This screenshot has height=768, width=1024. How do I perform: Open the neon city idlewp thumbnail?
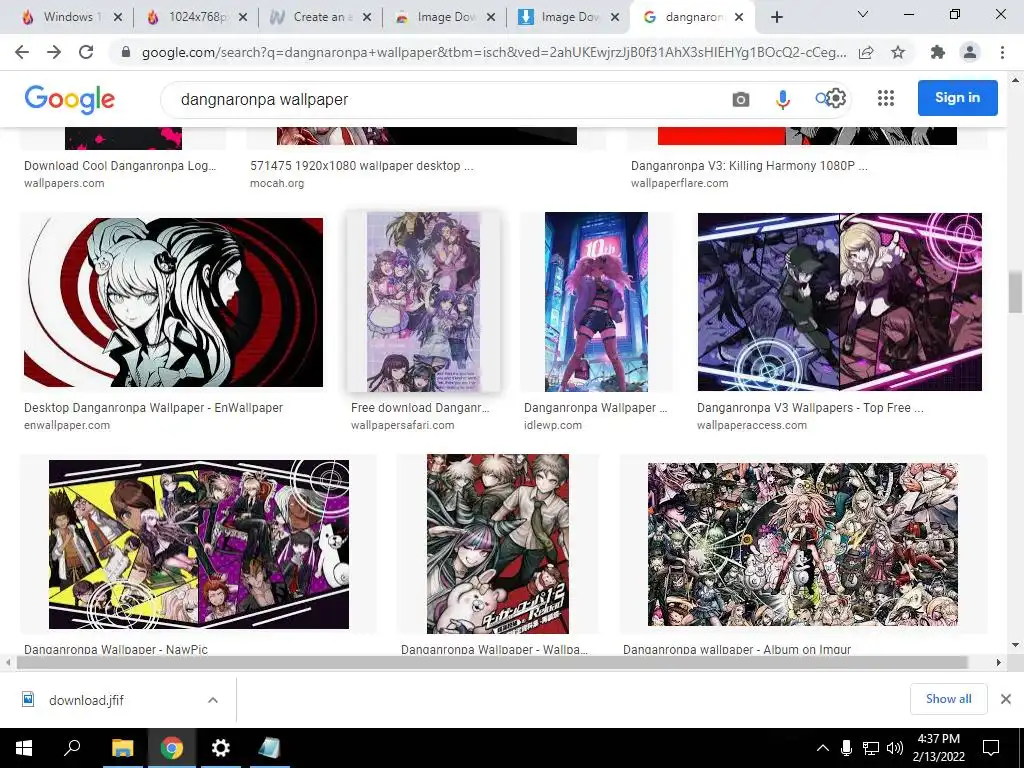pyautogui.click(x=596, y=301)
